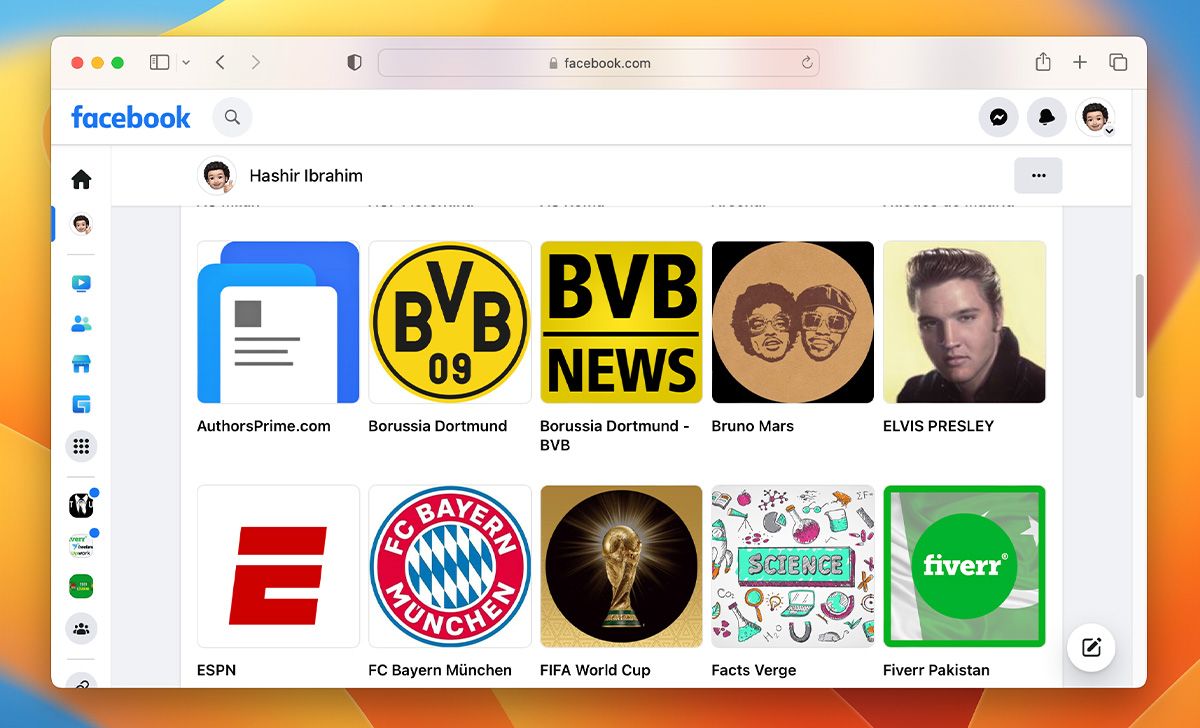Image resolution: width=1200 pixels, height=728 pixels.
Task: Click the Fiverr Pakistan page name
Action: click(936, 670)
